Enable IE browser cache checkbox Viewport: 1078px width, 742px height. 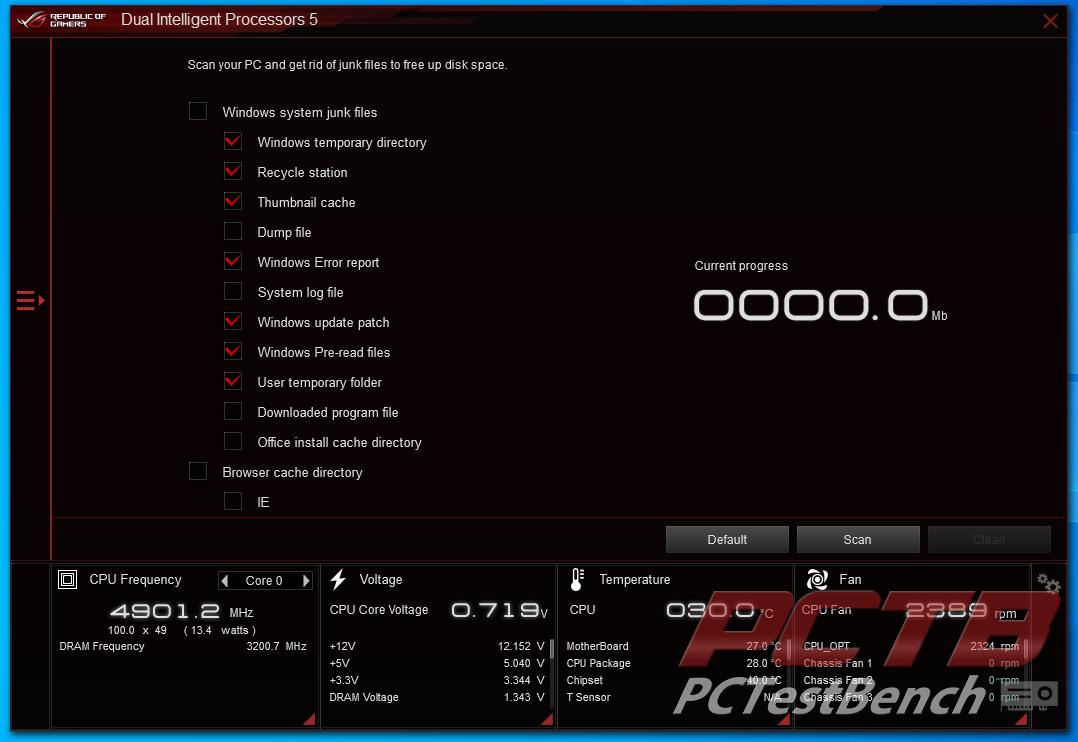(x=233, y=501)
